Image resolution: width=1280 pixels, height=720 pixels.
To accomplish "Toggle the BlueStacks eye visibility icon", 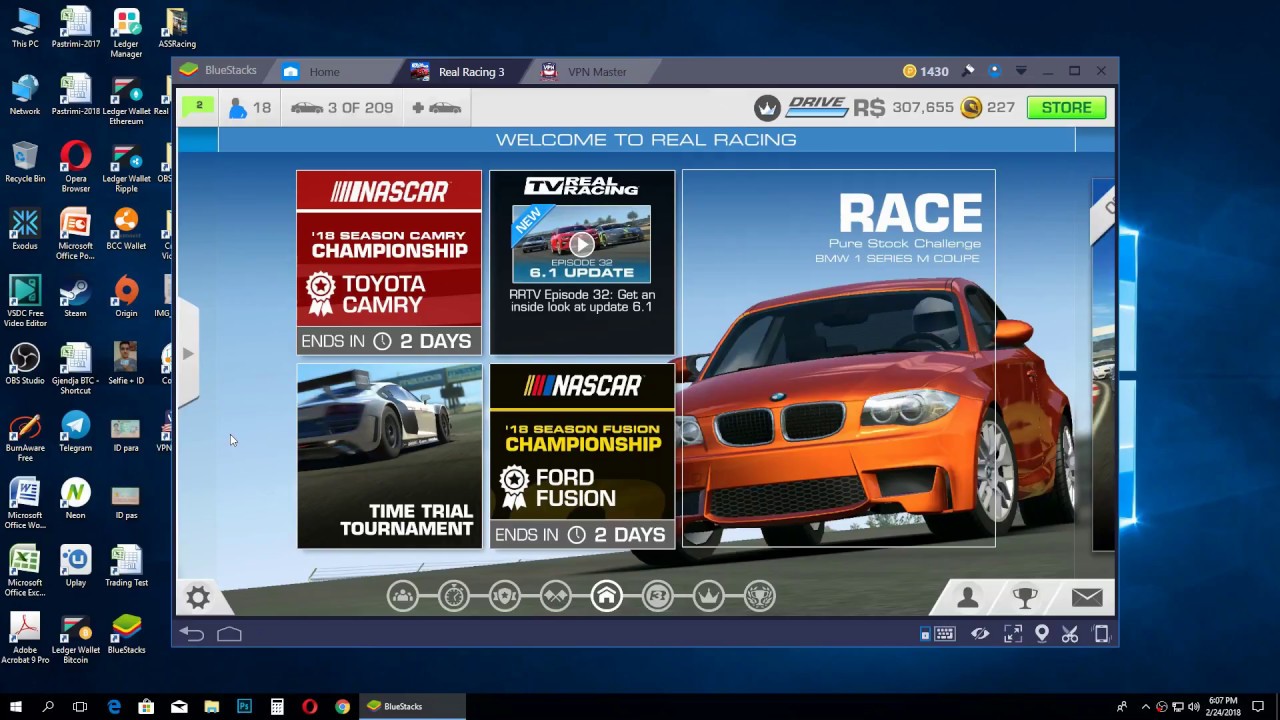I will click(x=980, y=634).
